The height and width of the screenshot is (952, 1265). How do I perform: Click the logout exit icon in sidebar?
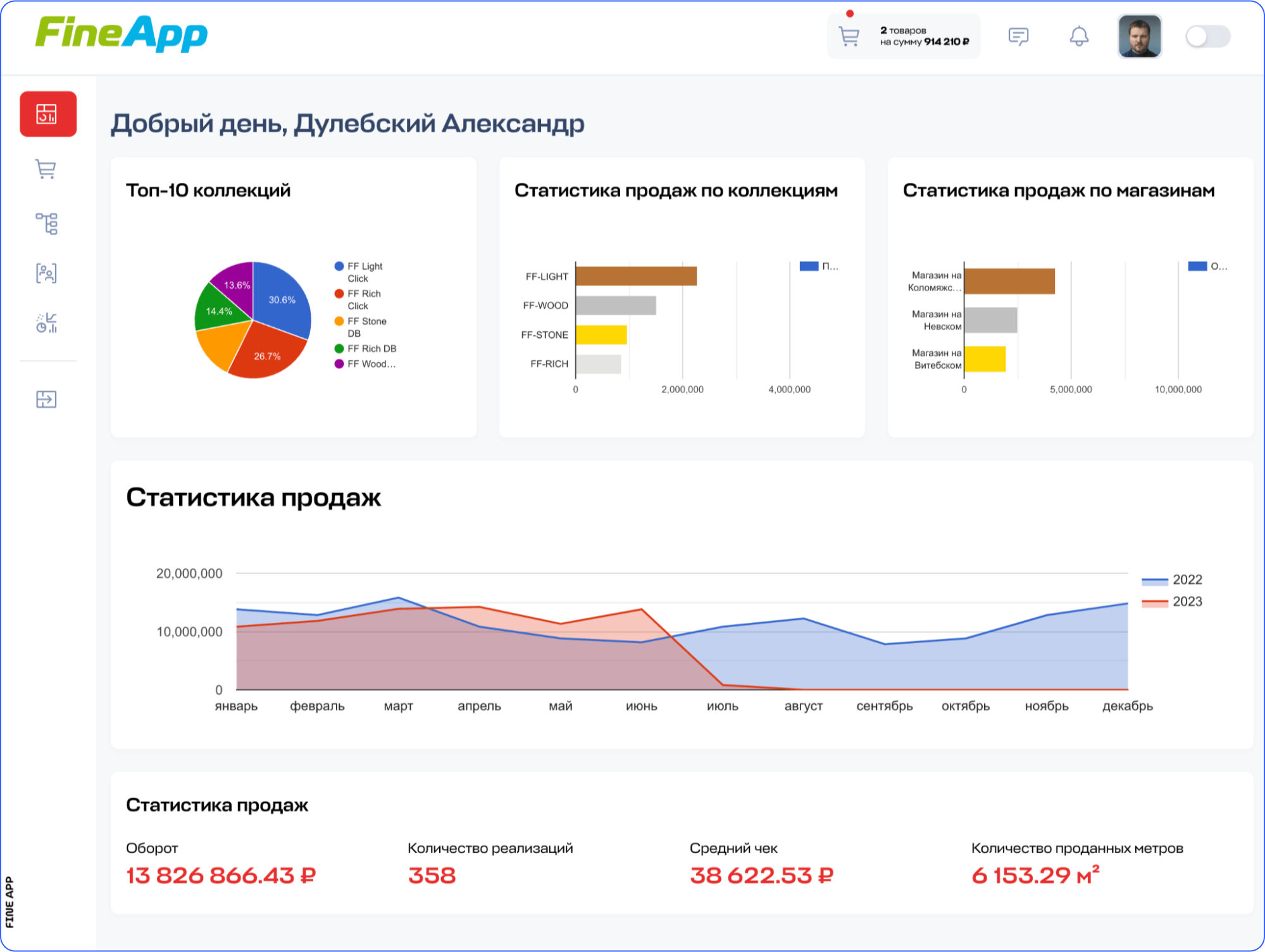(46, 399)
